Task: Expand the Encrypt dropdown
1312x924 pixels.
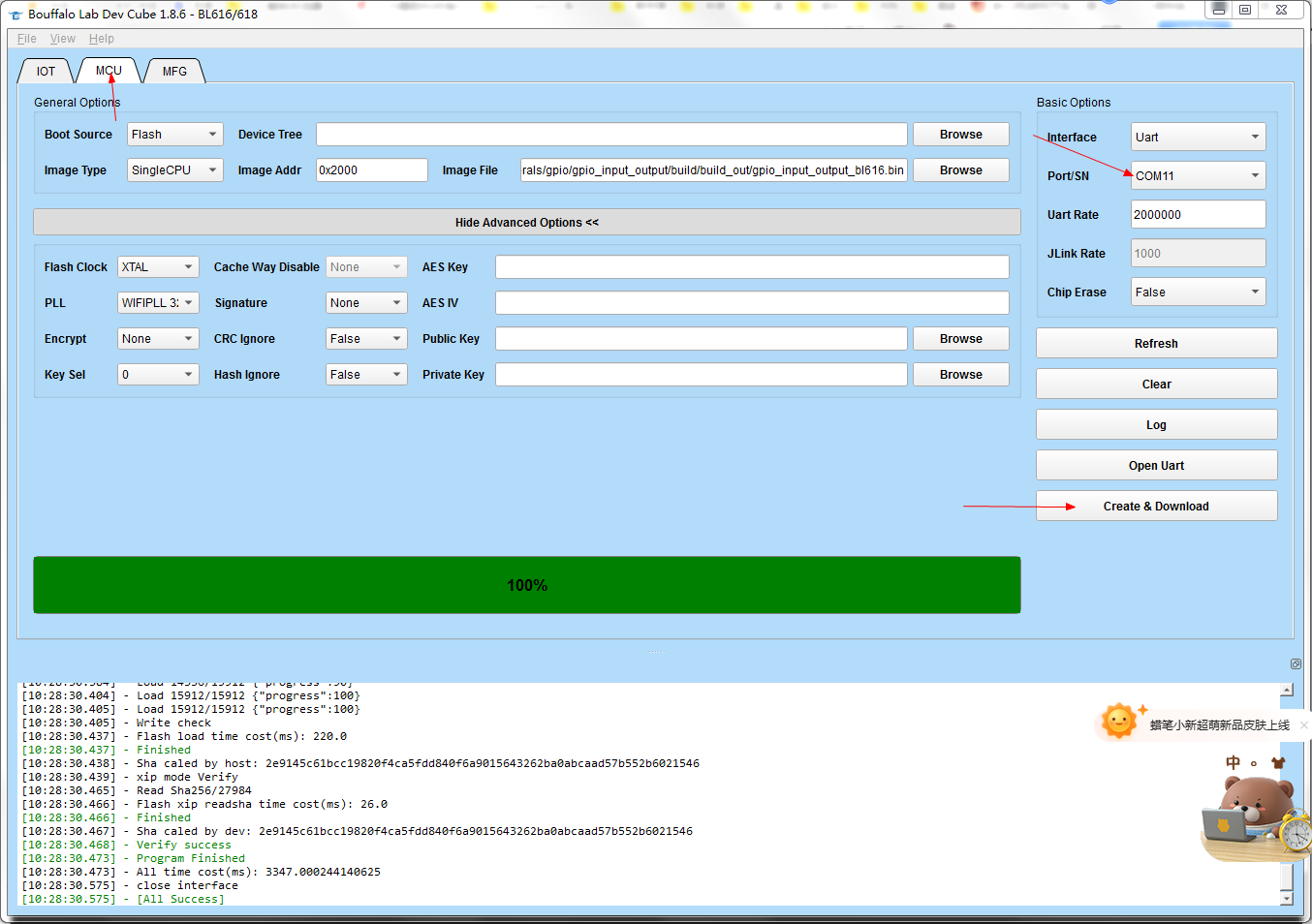Action: (x=158, y=339)
